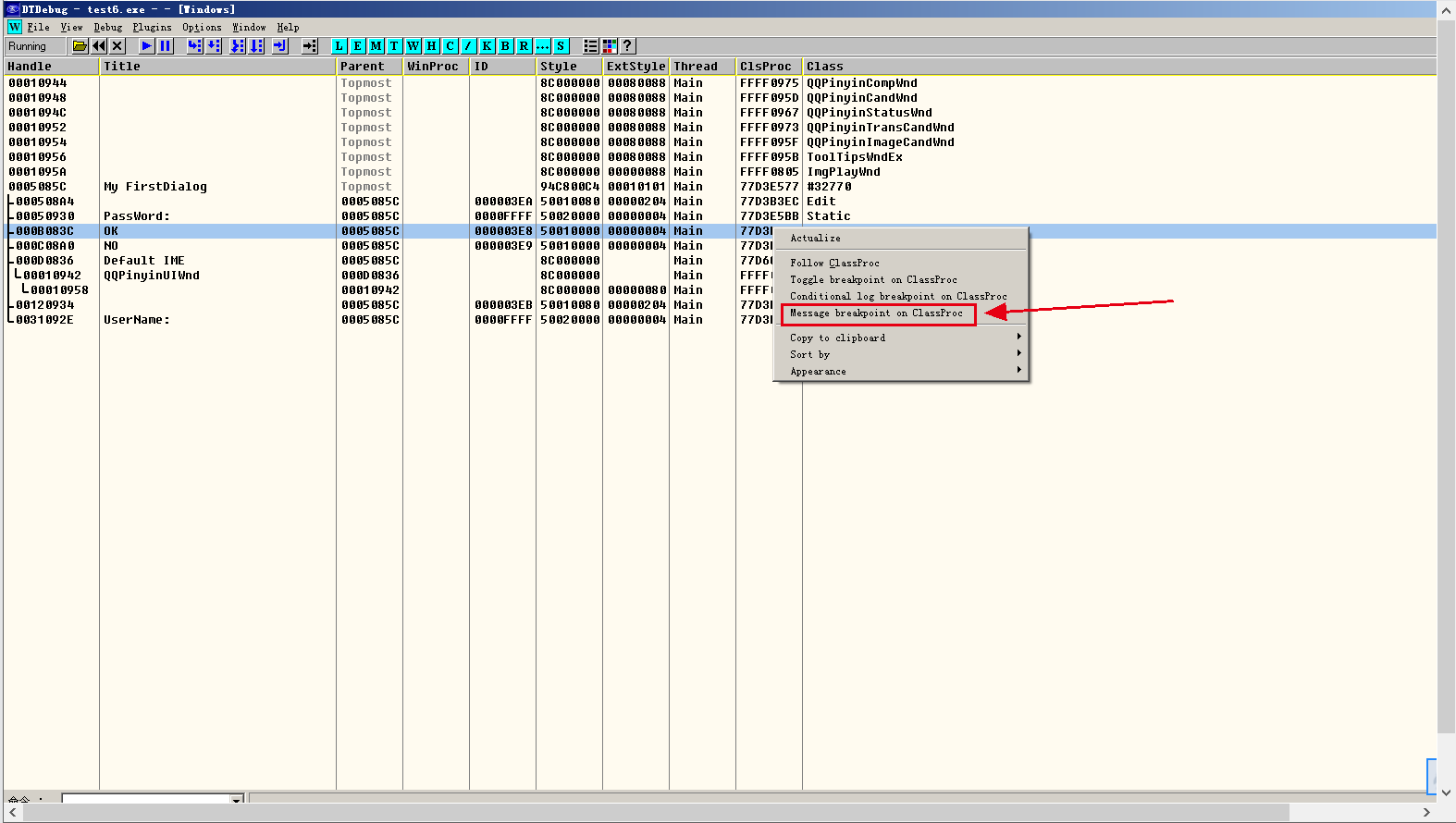
Task: Click the Debugging options list icon
Action: [x=591, y=46]
